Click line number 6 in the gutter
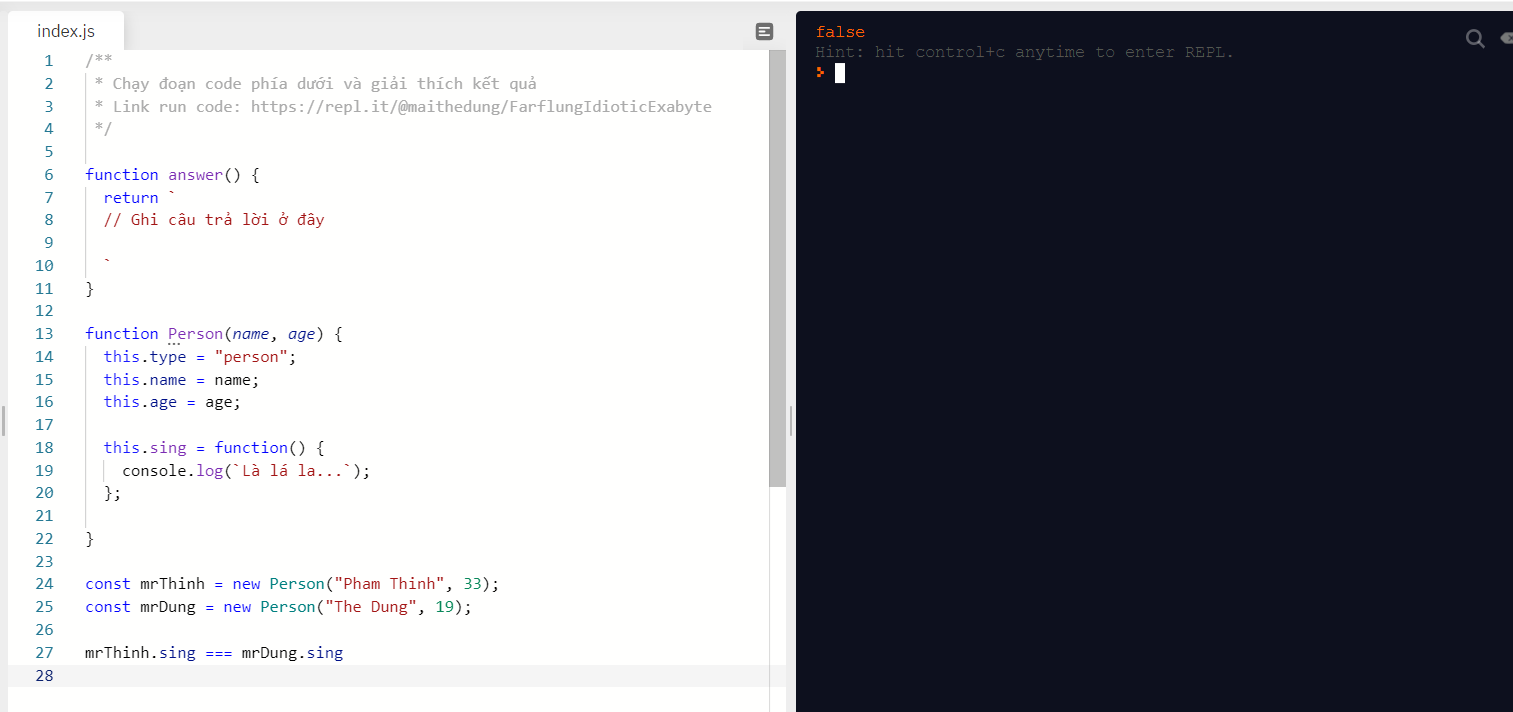The image size is (1513, 712). pyautogui.click(x=48, y=175)
